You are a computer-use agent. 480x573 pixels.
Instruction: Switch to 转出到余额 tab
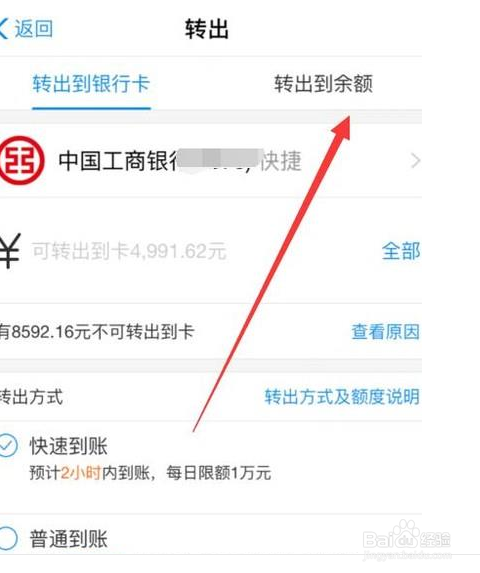tap(324, 84)
